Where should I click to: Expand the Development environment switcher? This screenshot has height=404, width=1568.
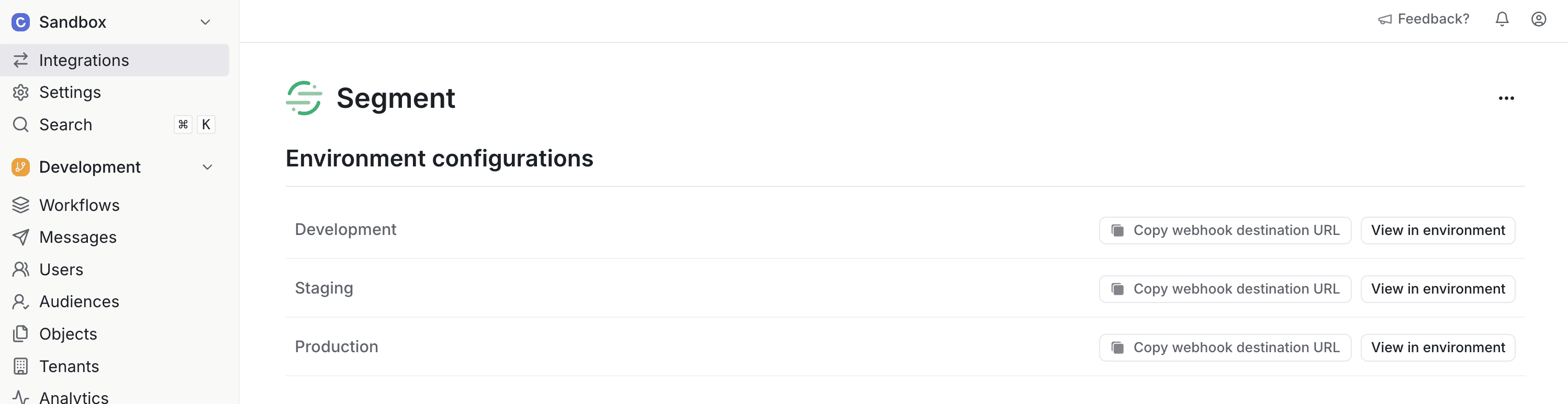pos(207,167)
